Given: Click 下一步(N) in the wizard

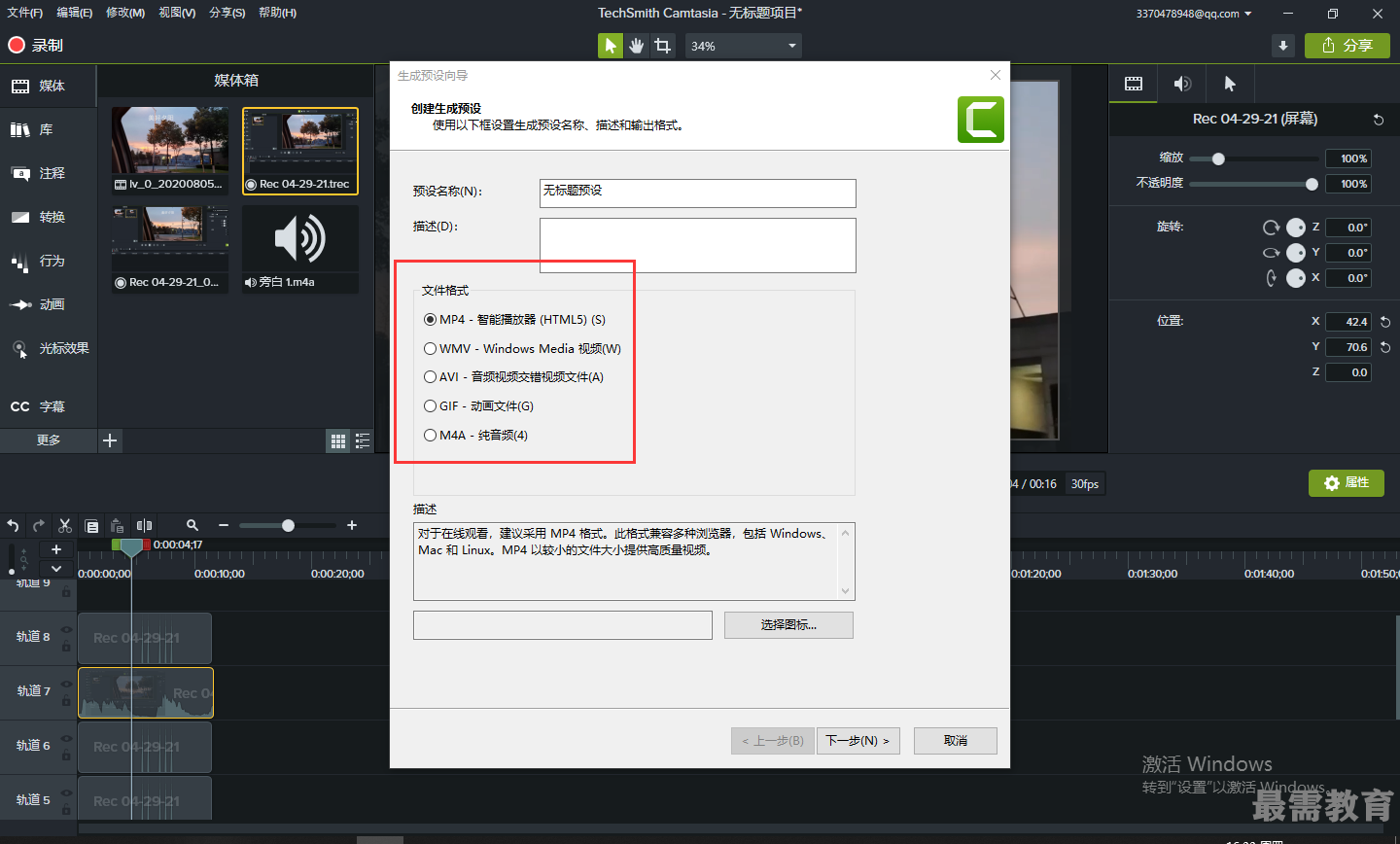Looking at the screenshot, I should [857, 741].
